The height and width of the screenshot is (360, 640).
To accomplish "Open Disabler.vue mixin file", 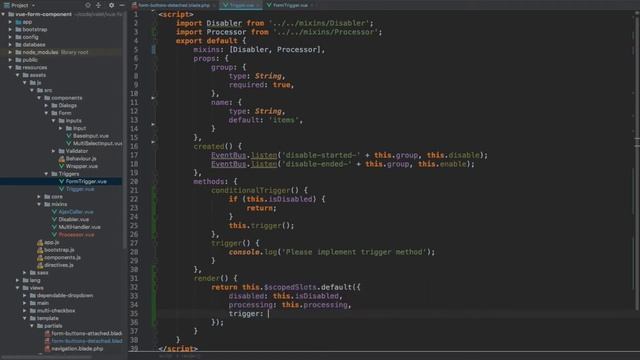I will point(73,220).
